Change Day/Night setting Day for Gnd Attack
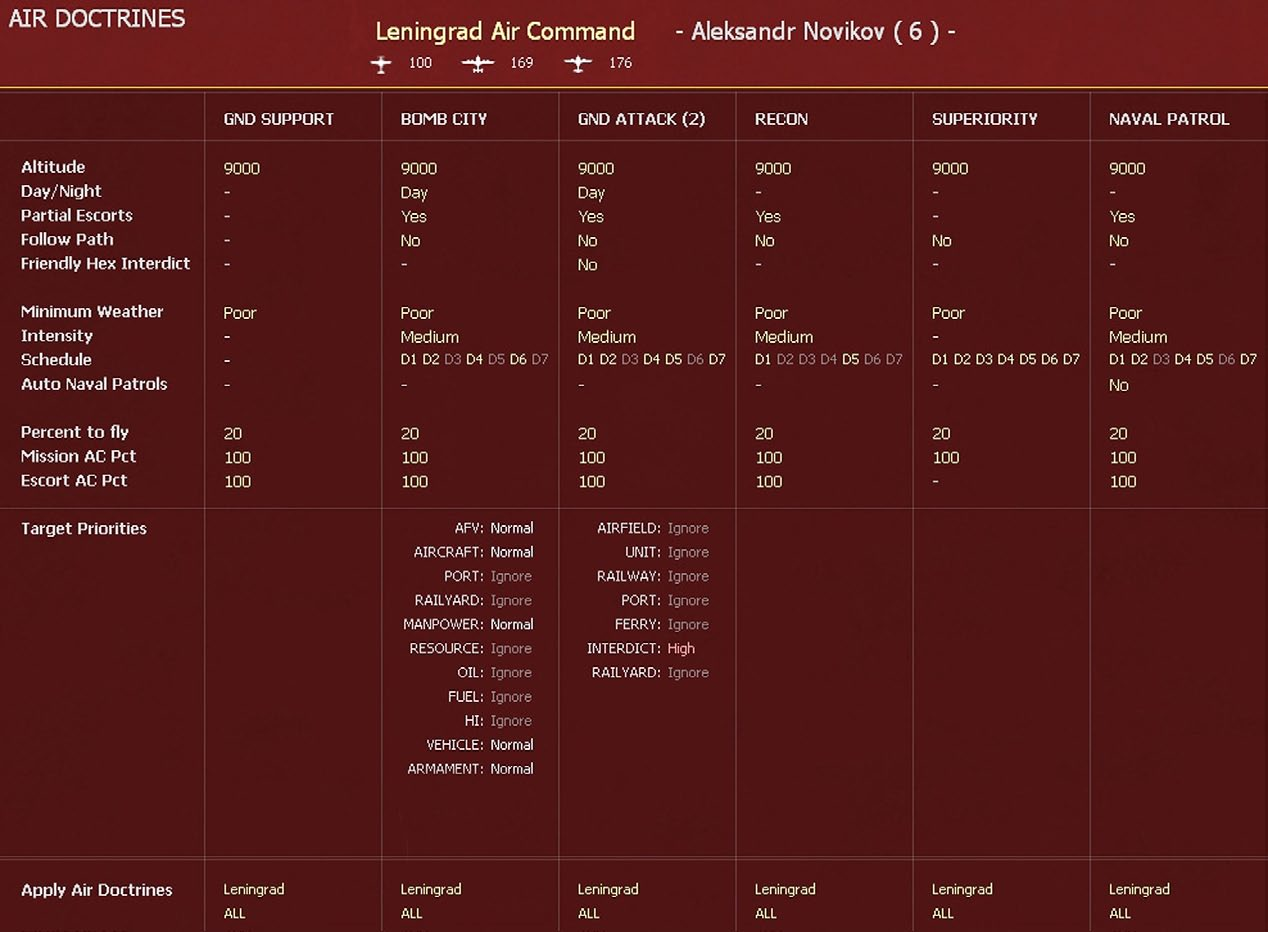Screen dimensions: 1268x932 click(591, 193)
